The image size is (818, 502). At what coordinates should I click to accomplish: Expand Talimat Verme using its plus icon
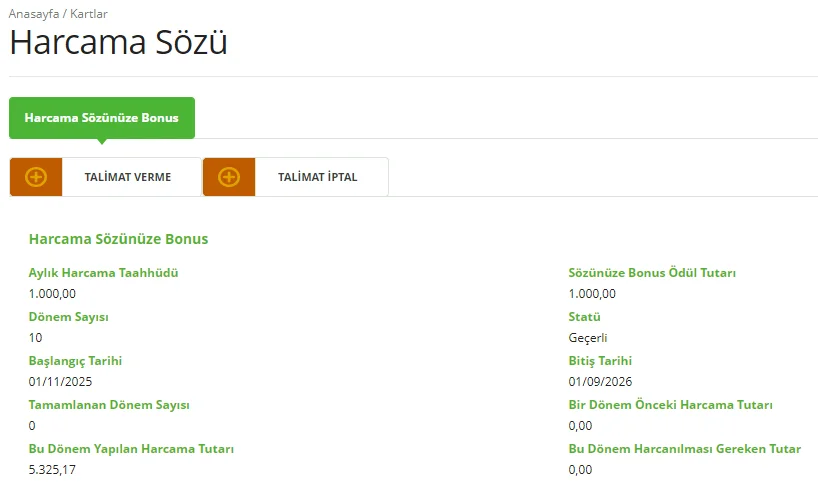coord(36,177)
